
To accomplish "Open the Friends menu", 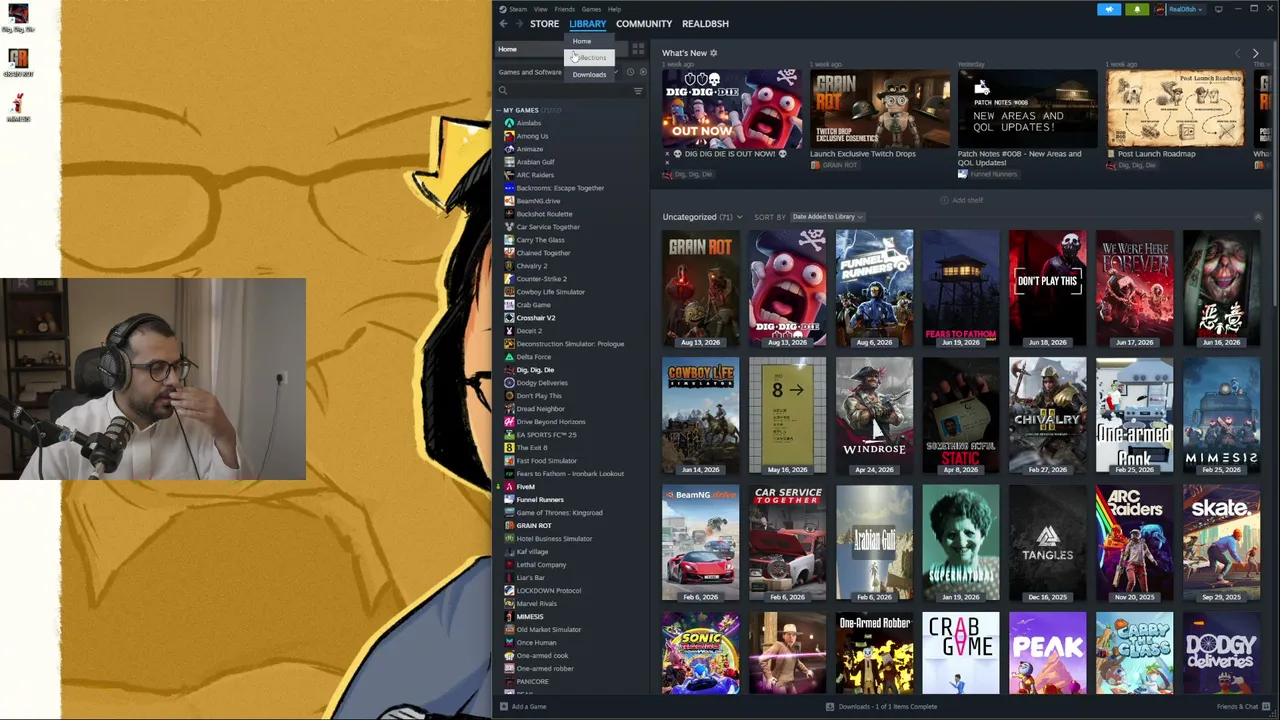I will [x=564, y=9].
